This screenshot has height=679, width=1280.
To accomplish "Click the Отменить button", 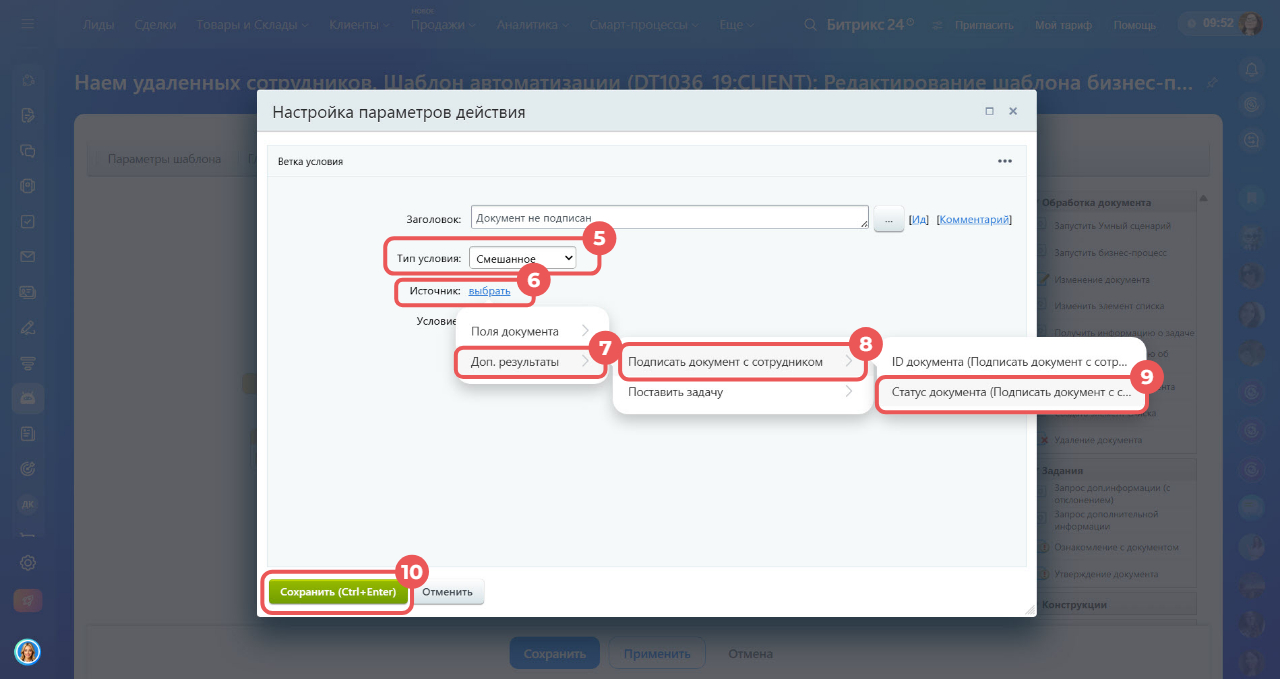I will pos(447,592).
